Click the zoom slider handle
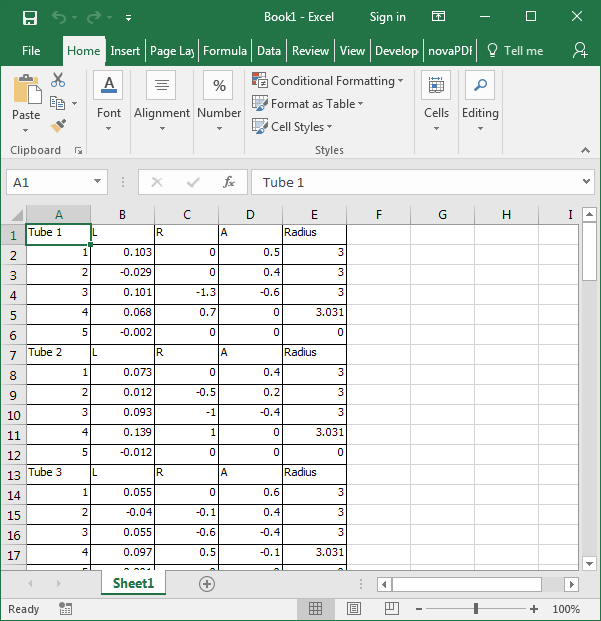The height and width of the screenshot is (621, 601). pyautogui.click(x=476, y=608)
